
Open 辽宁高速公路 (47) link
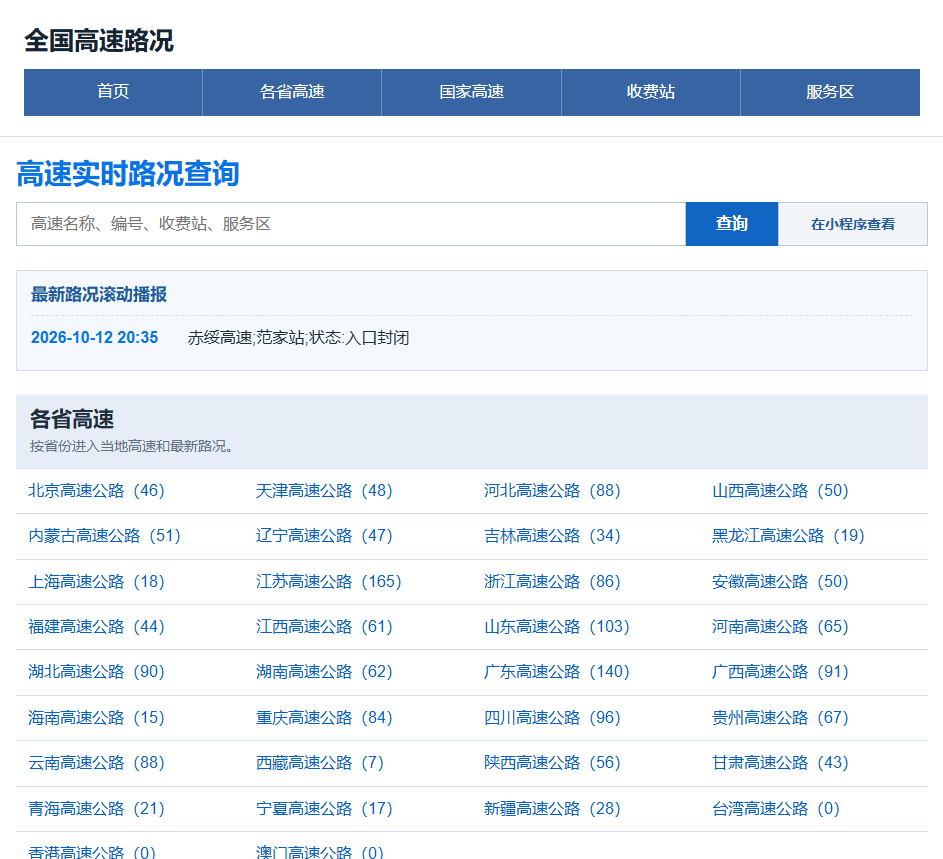[x=324, y=536]
